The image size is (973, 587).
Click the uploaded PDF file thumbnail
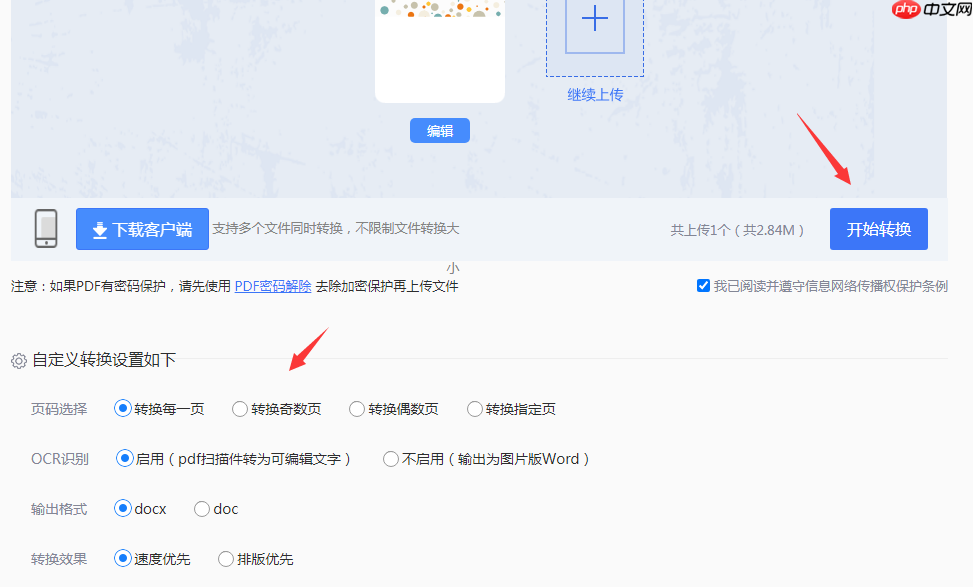click(x=439, y=52)
